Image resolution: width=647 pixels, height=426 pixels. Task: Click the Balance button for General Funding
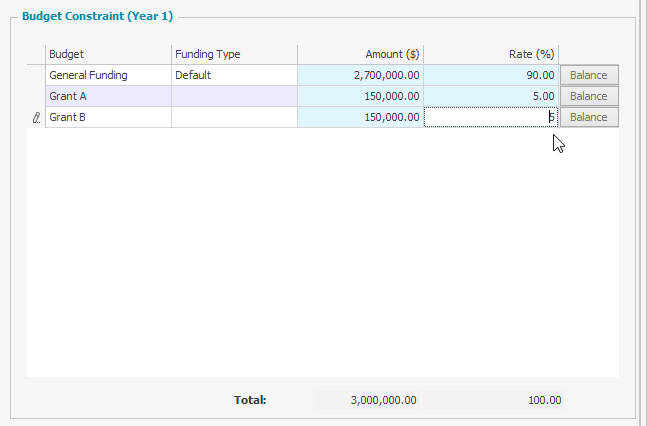(589, 75)
